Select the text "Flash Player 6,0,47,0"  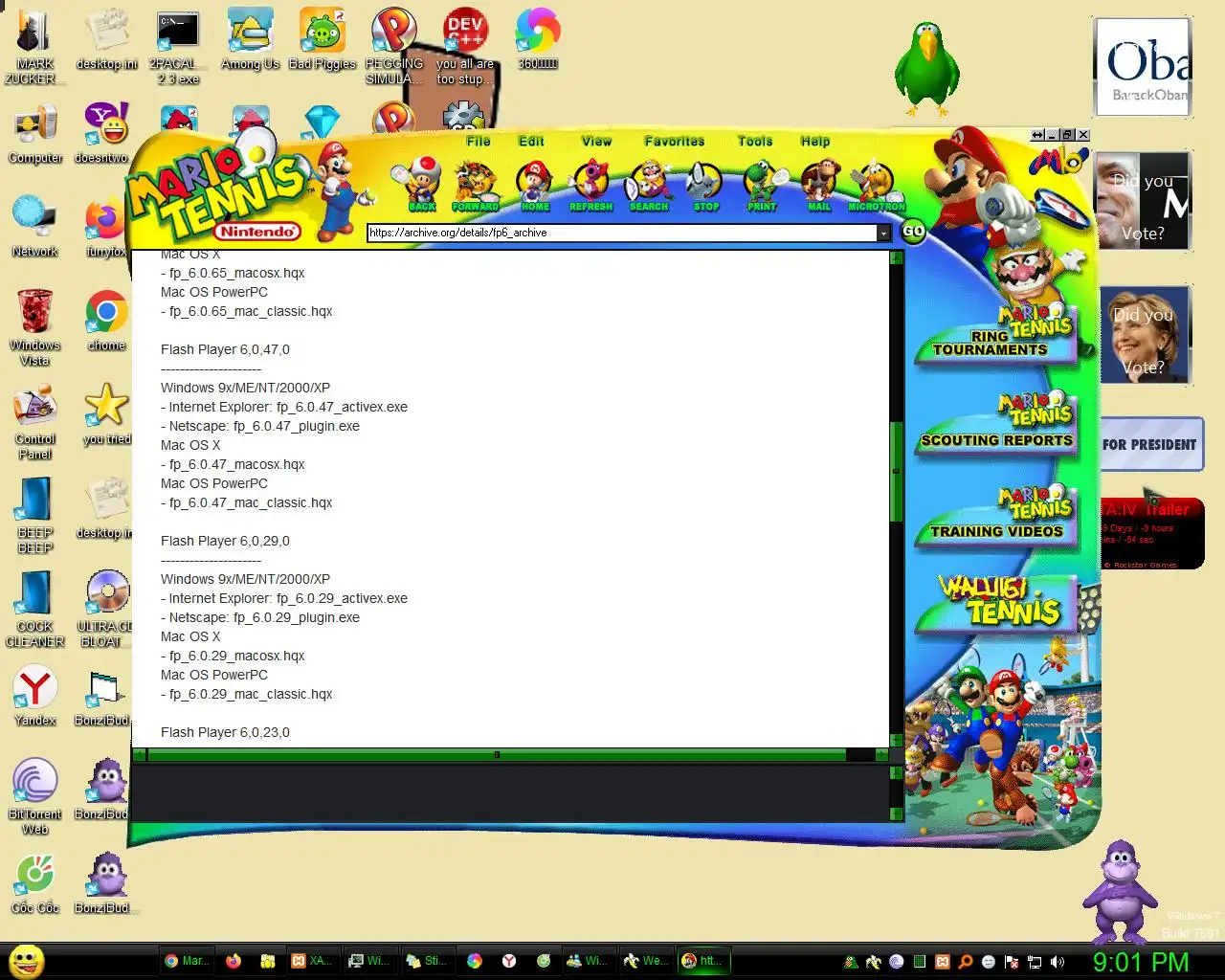(225, 349)
